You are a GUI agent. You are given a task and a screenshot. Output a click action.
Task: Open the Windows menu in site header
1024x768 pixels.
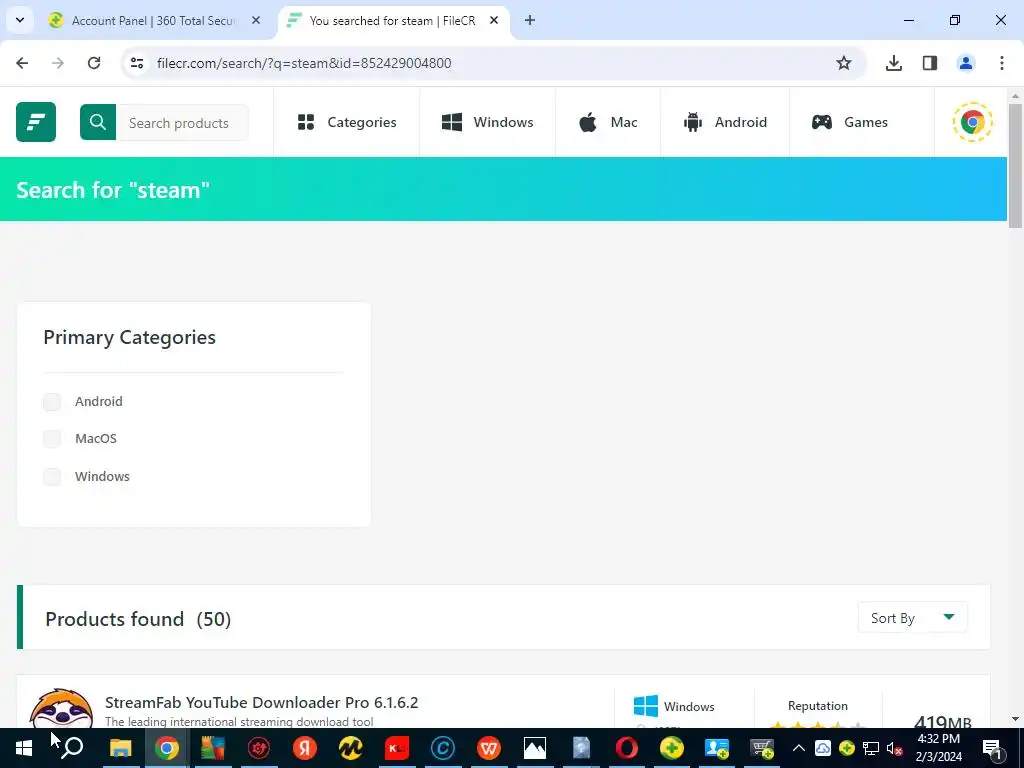[x=488, y=122]
